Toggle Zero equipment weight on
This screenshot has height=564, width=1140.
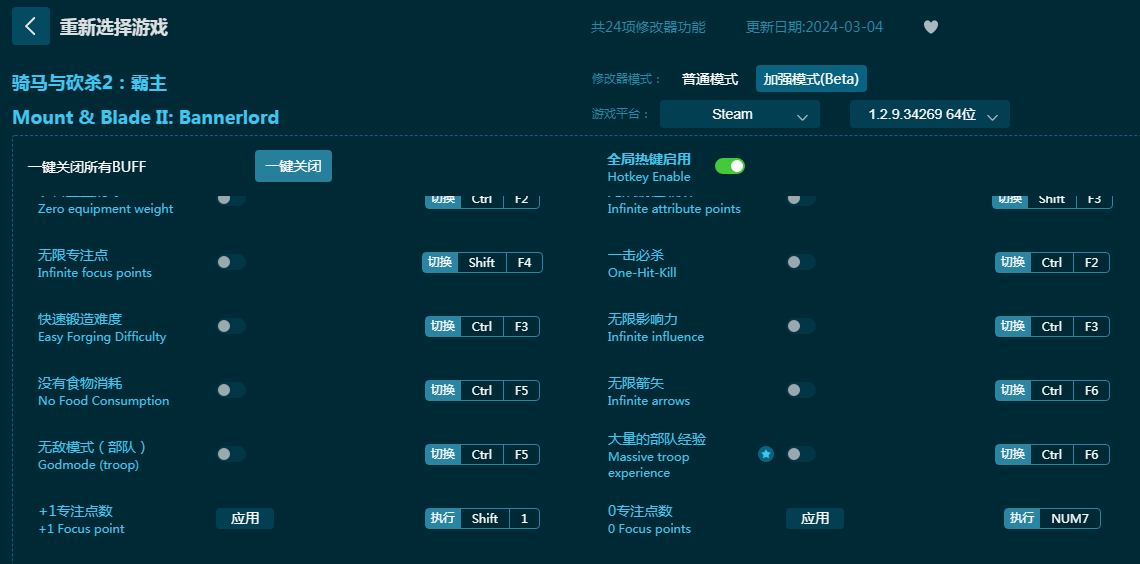pyautogui.click(x=231, y=198)
